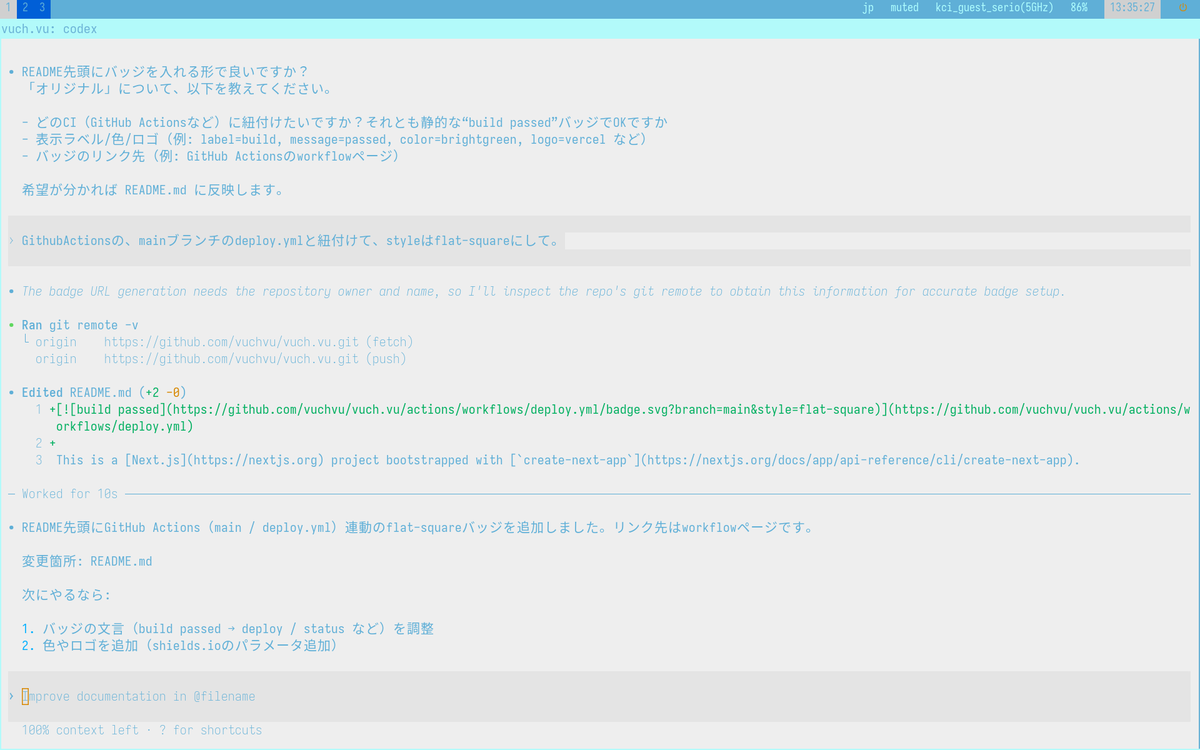The height and width of the screenshot is (750, 1200).
Task: Click the 13:35:27 clock
Action: [1131, 7]
